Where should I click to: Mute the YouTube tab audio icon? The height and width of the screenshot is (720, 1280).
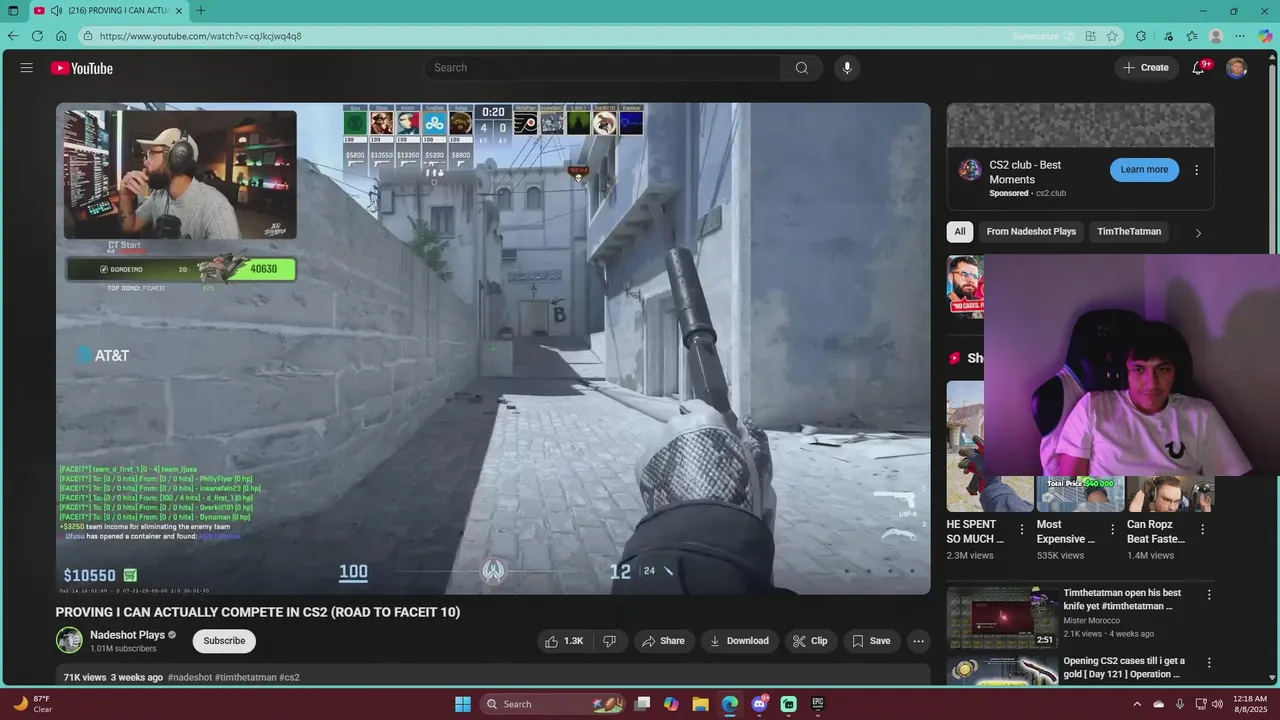[56, 11]
